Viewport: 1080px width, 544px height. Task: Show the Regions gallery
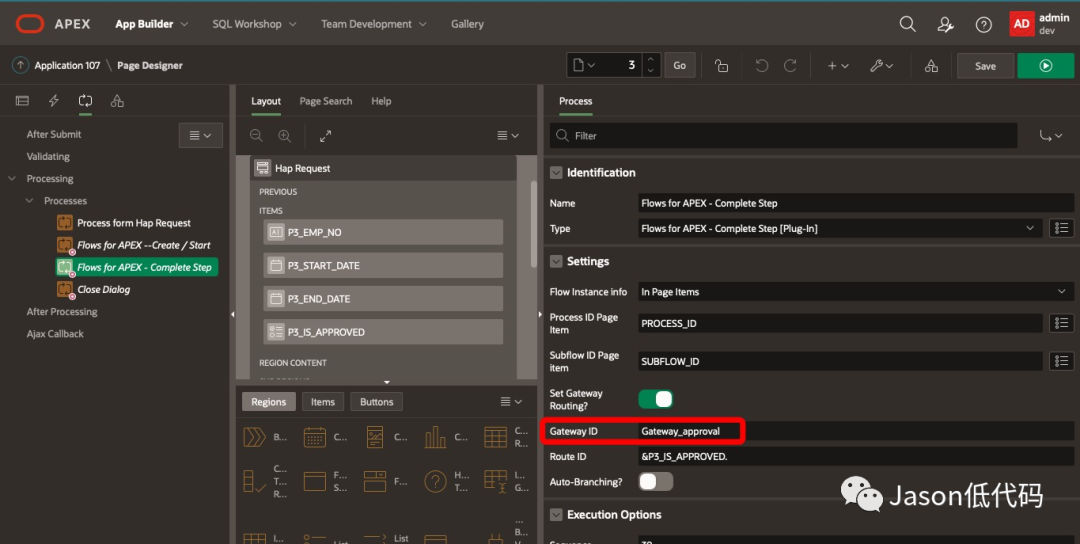tap(269, 401)
